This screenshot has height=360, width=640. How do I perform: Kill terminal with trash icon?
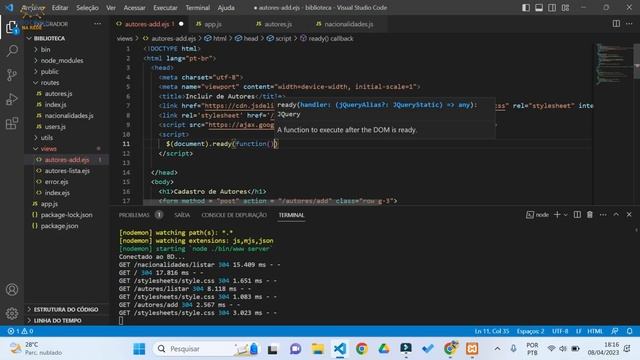click(x=590, y=215)
